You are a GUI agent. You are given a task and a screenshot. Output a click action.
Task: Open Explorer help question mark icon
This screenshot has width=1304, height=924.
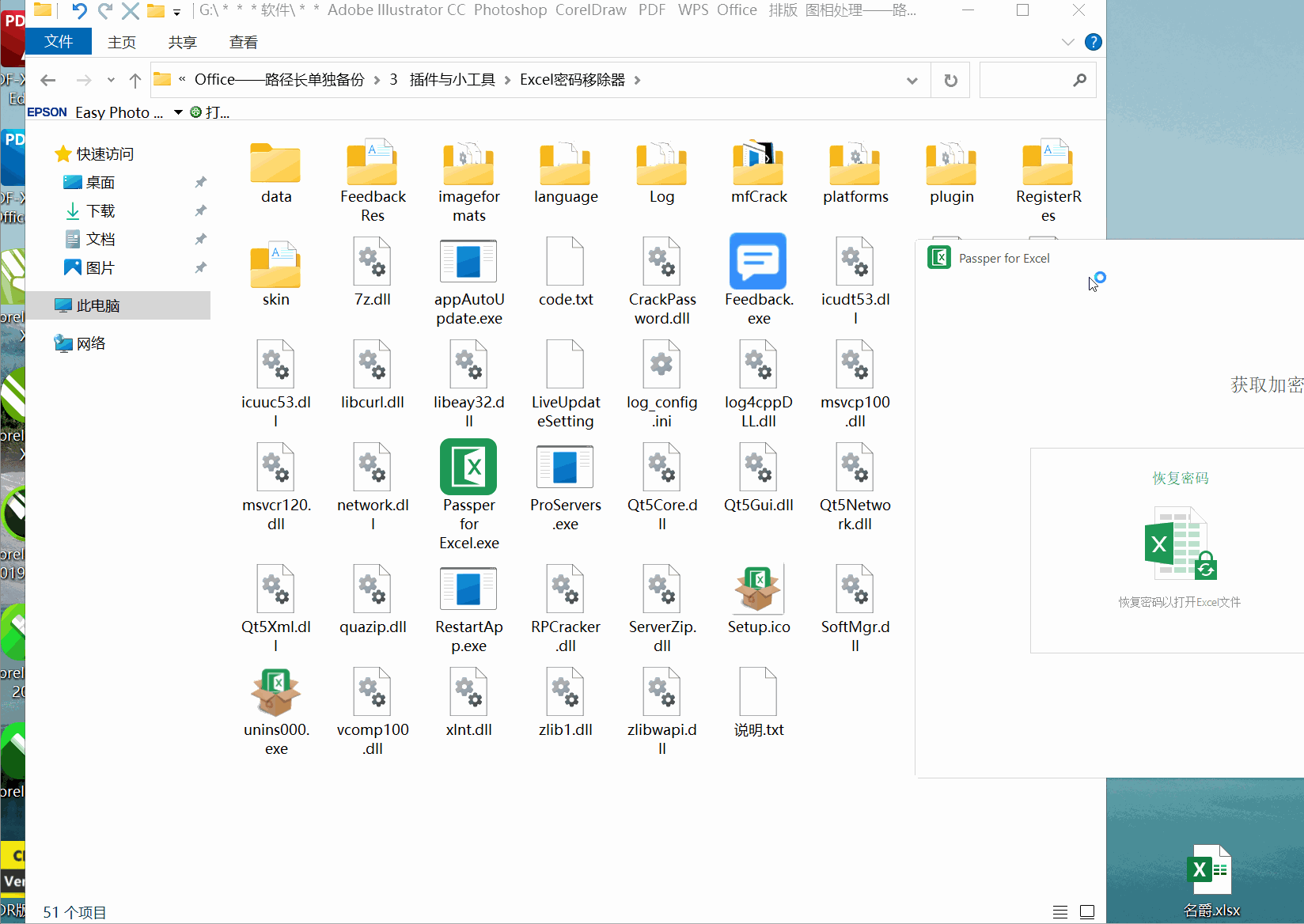(x=1093, y=42)
